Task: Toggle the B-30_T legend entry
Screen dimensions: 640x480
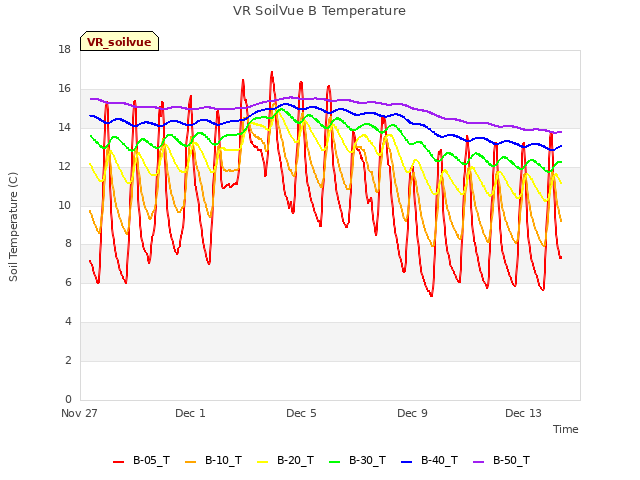Action: point(357,460)
